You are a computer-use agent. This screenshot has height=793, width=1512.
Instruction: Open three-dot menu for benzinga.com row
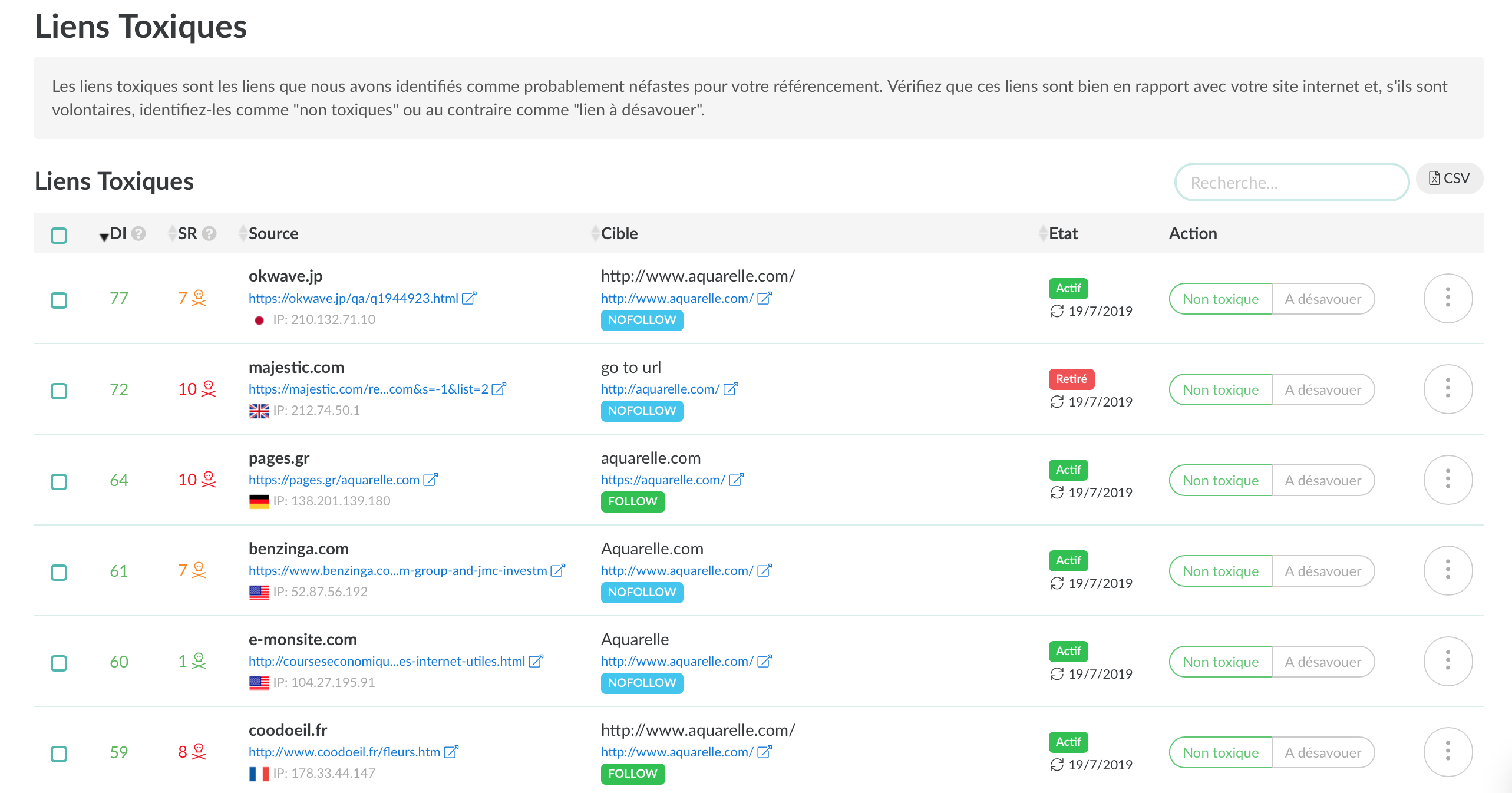pos(1447,570)
